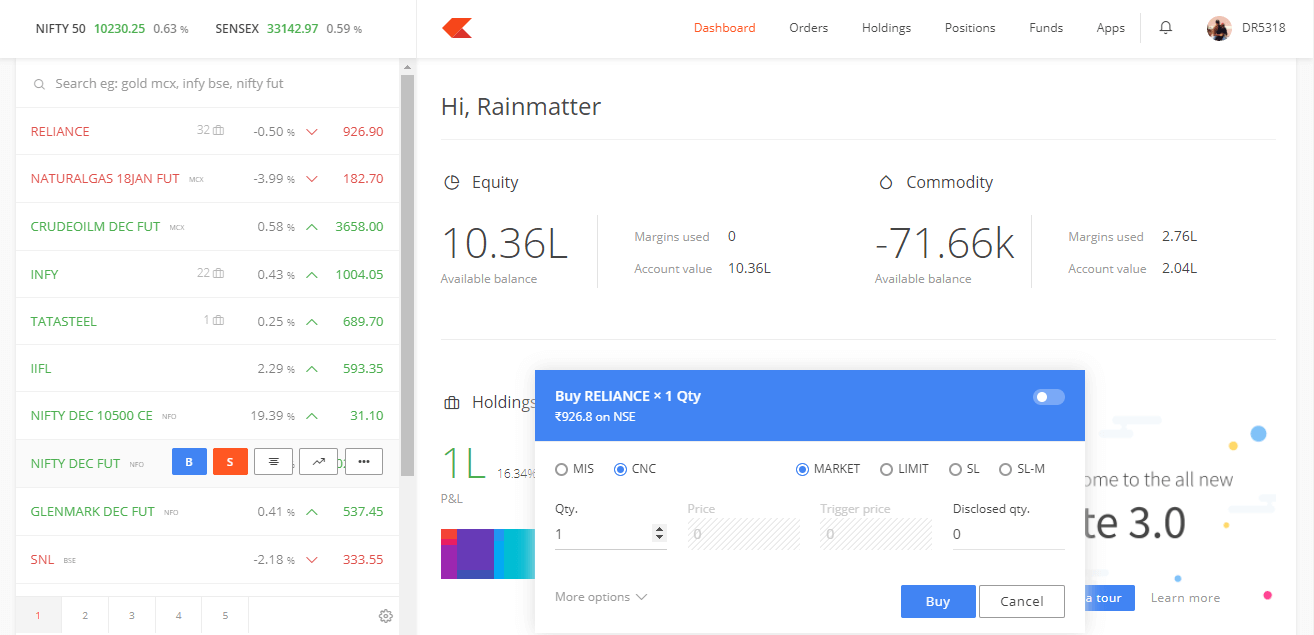This screenshot has height=635, width=1314.
Task: Click the watchlist vertical scrollbar
Action: (407, 275)
